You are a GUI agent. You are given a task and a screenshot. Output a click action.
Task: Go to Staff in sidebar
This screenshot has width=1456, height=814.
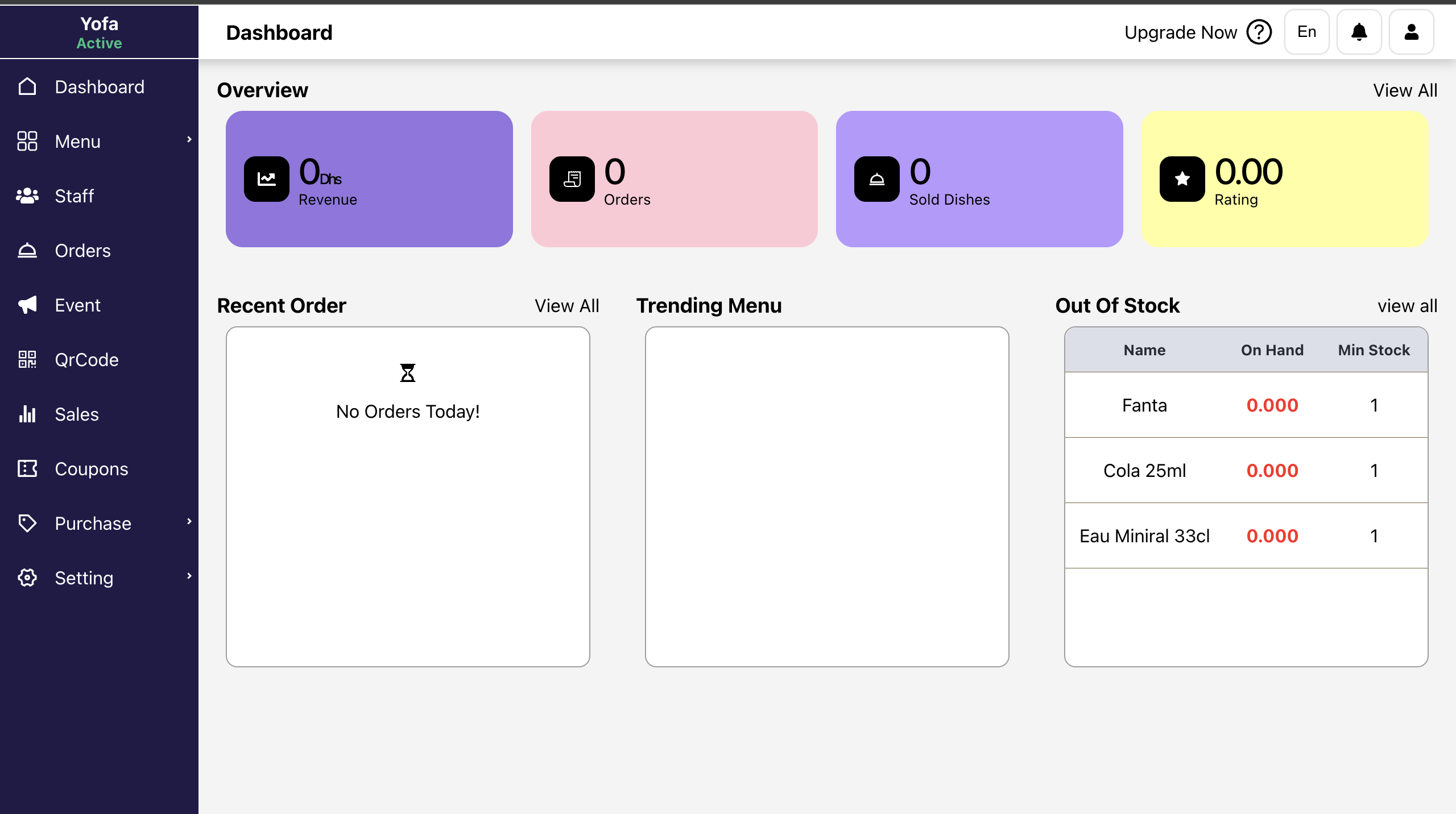[x=74, y=196]
